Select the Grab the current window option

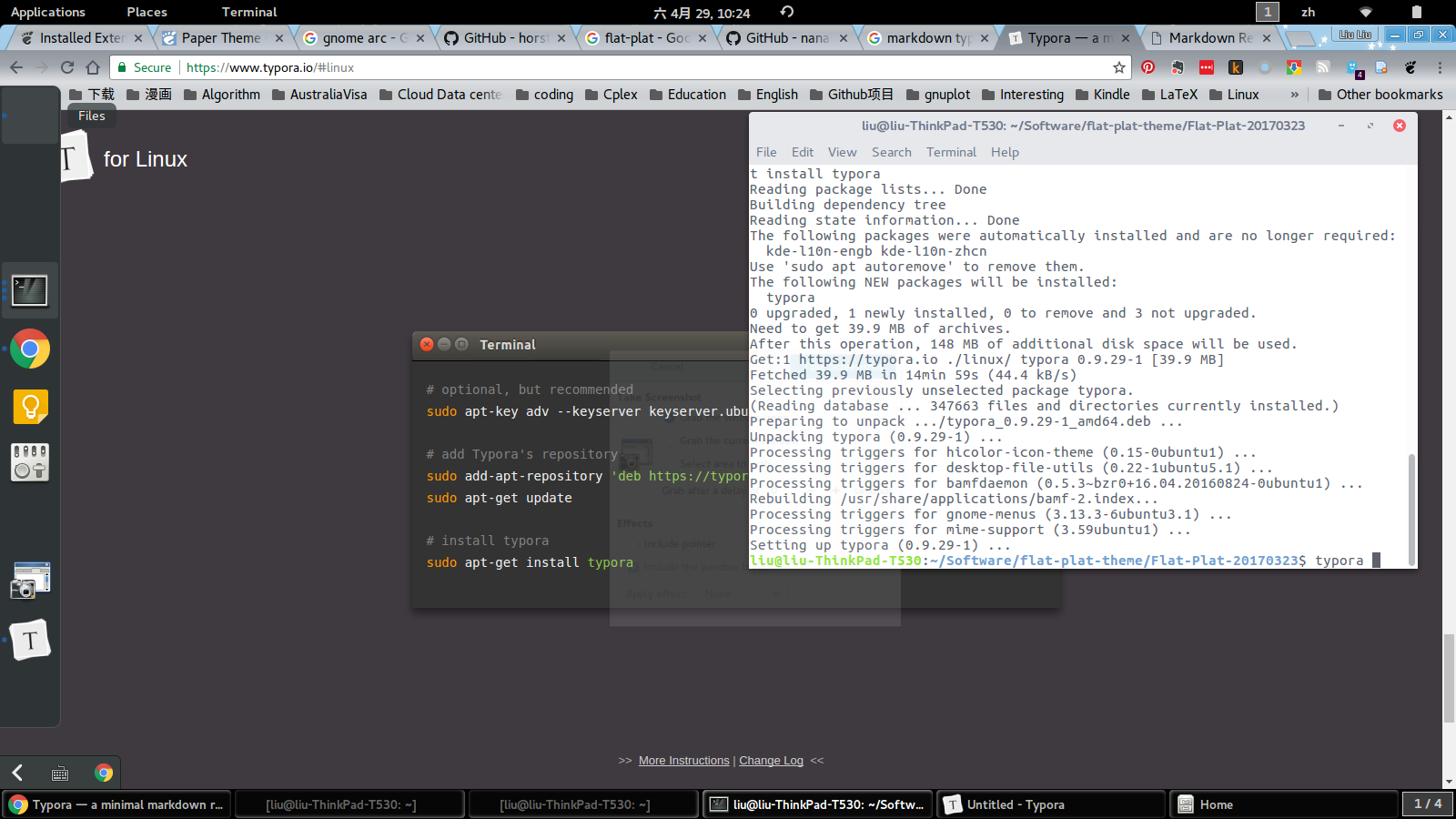coord(669,440)
